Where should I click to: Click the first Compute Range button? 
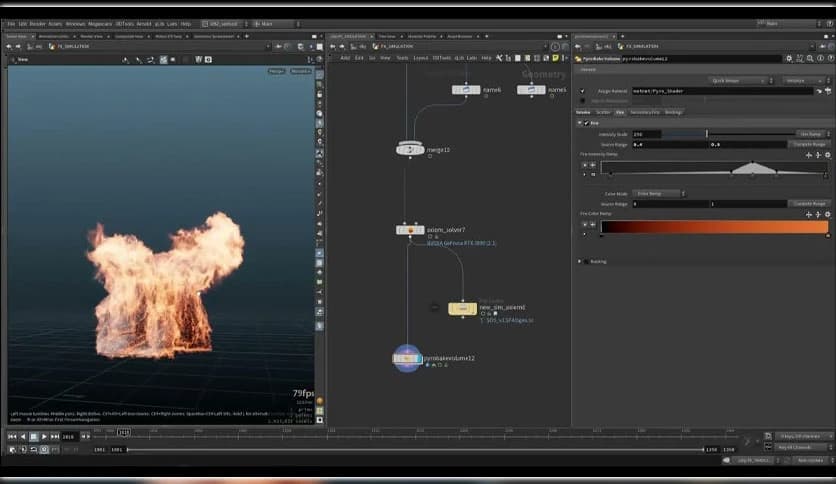[x=809, y=144]
